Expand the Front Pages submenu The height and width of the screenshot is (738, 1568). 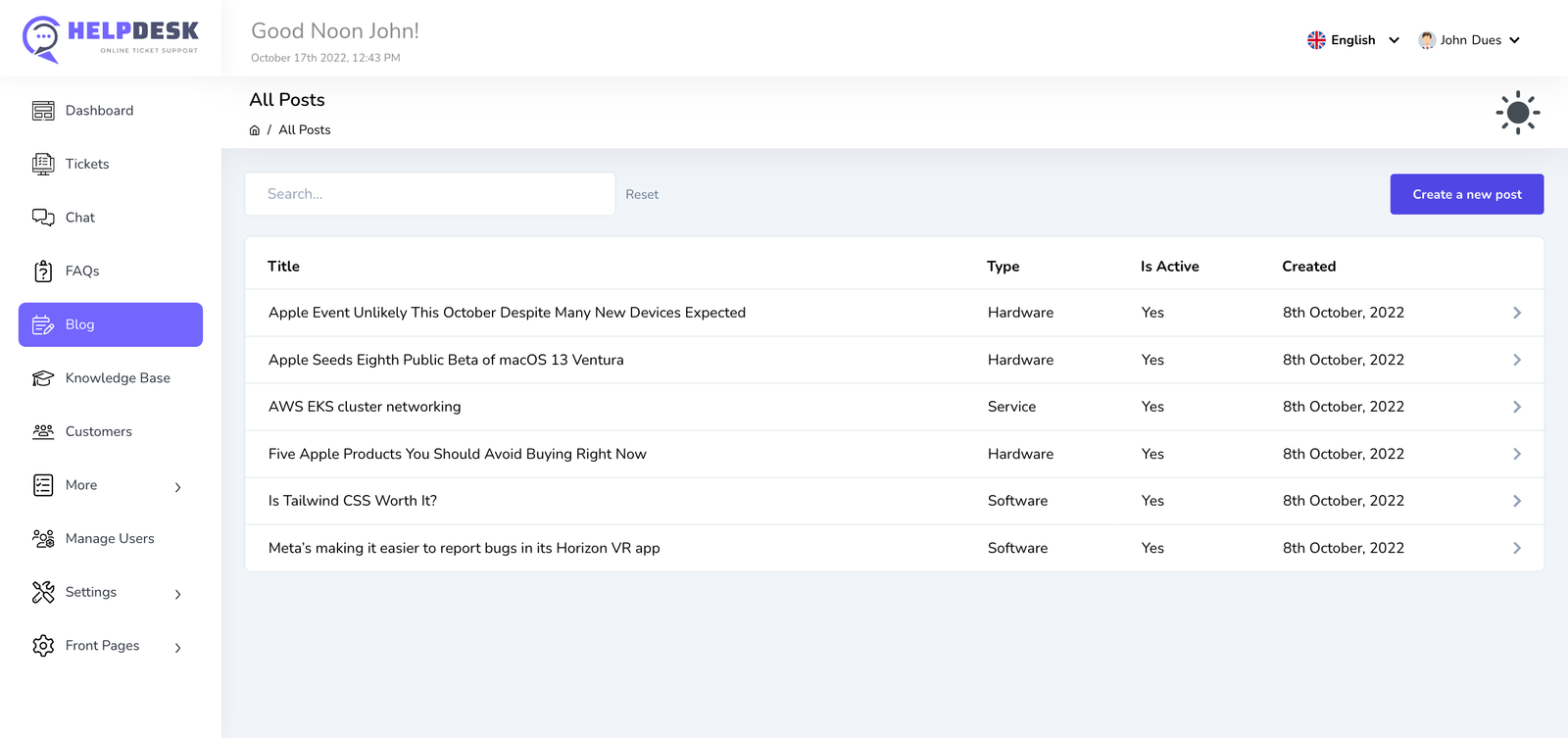(x=177, y=648)
